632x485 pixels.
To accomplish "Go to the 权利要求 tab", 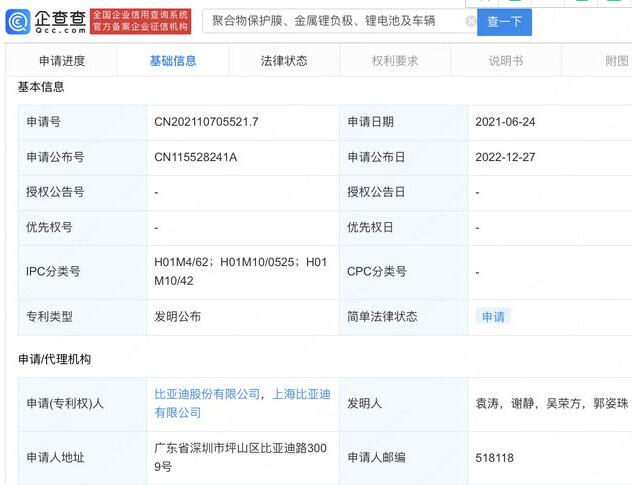I will coord(395,61).
